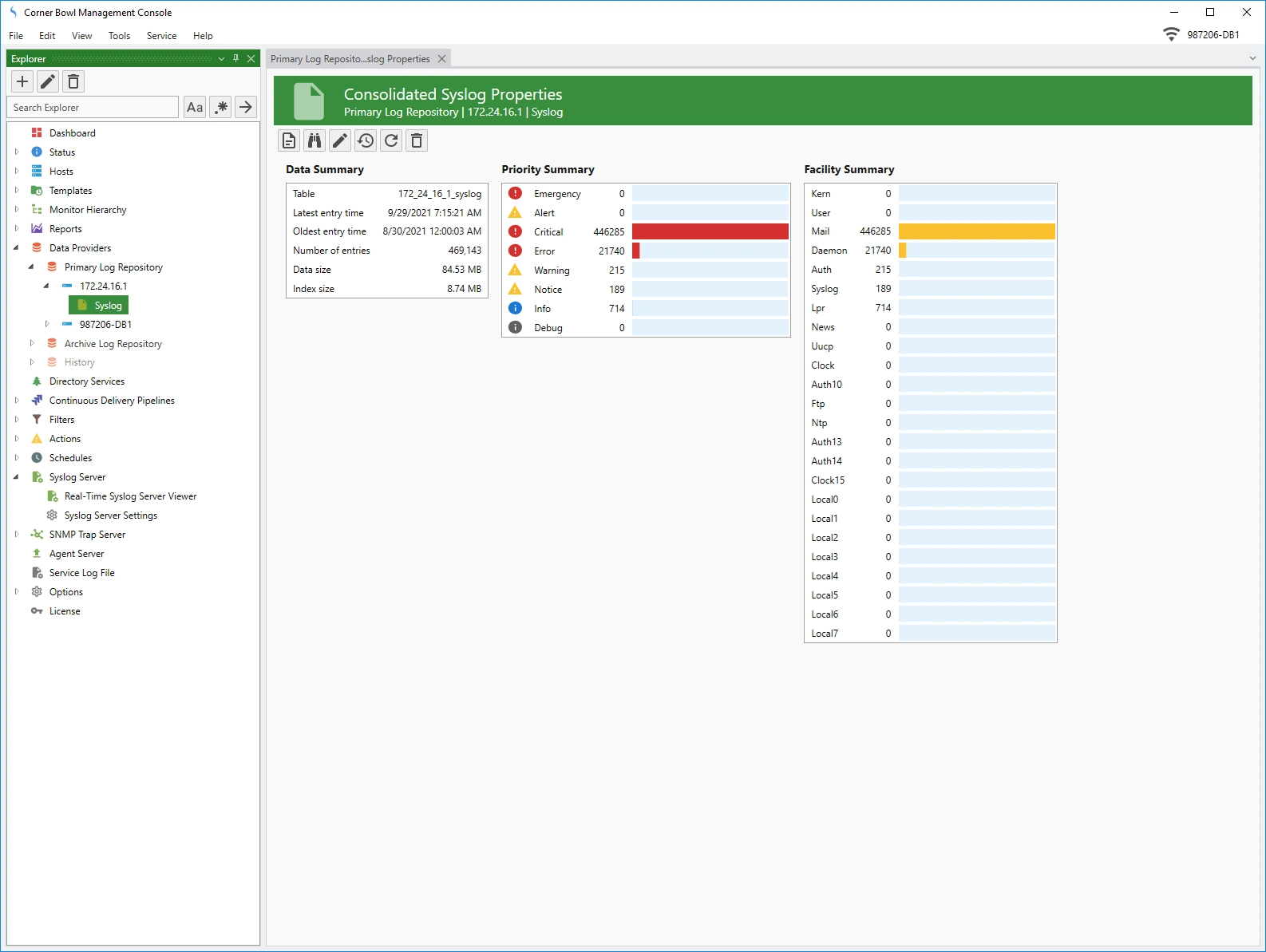Screen dimensions: 1266x952
Task: Click the refresh icon in properties toolbar
Action: click(391, 141)
